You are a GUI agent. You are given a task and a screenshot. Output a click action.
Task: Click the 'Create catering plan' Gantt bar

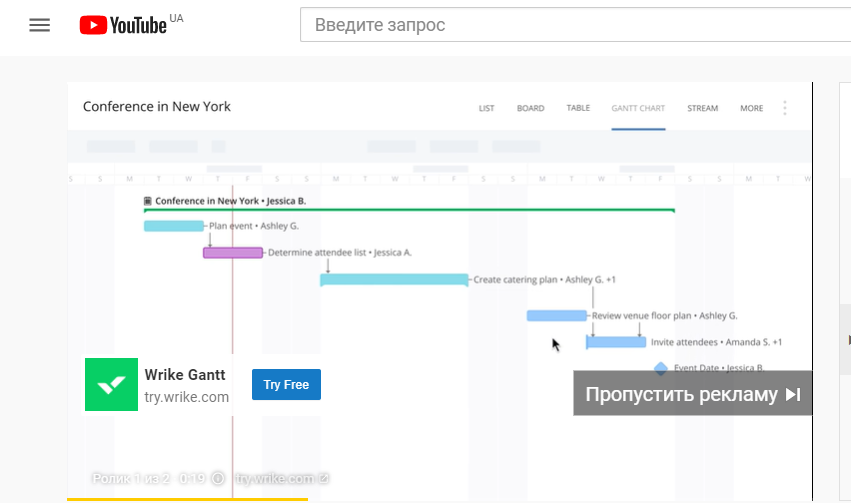(394, 279)
